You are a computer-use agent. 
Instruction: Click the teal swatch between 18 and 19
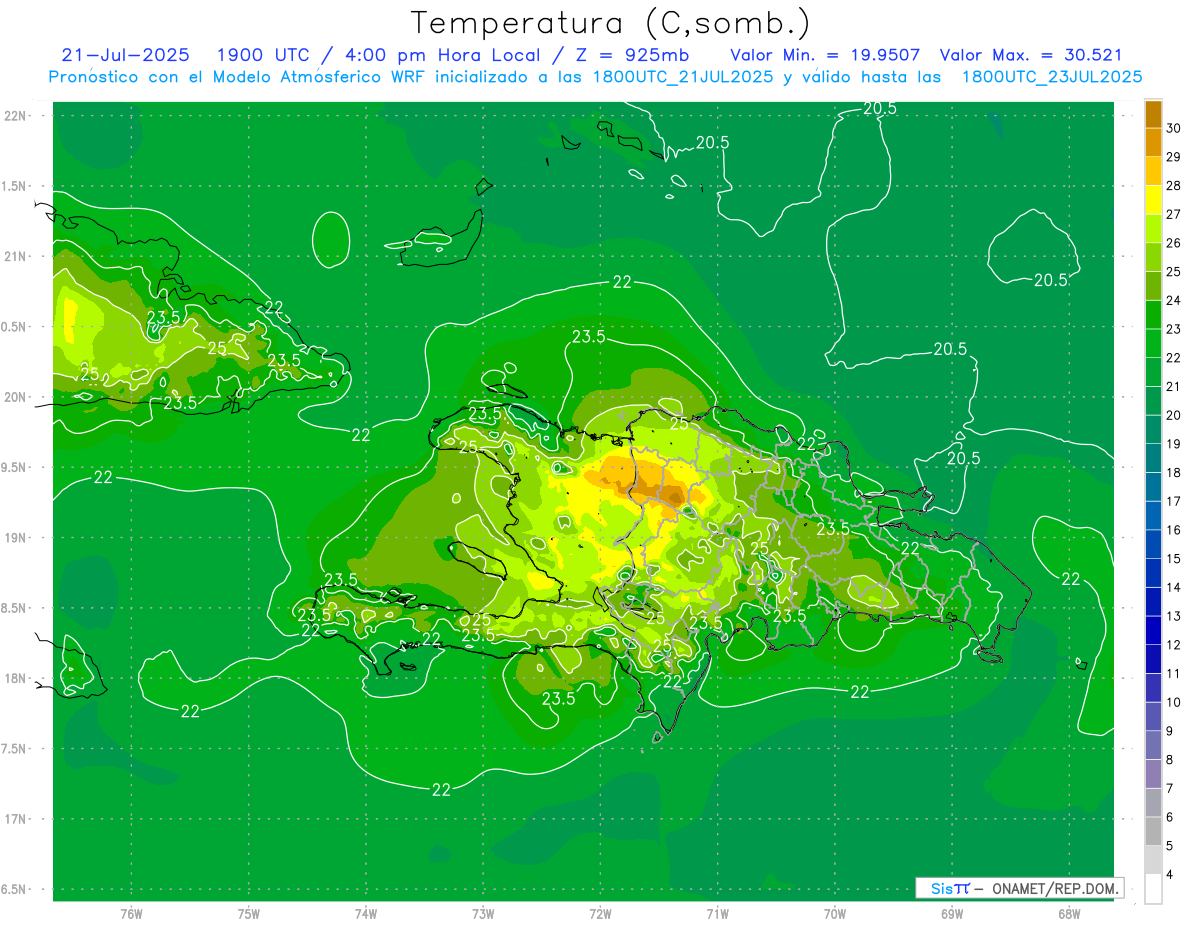pyautogui.click(x=1153, y=459)
